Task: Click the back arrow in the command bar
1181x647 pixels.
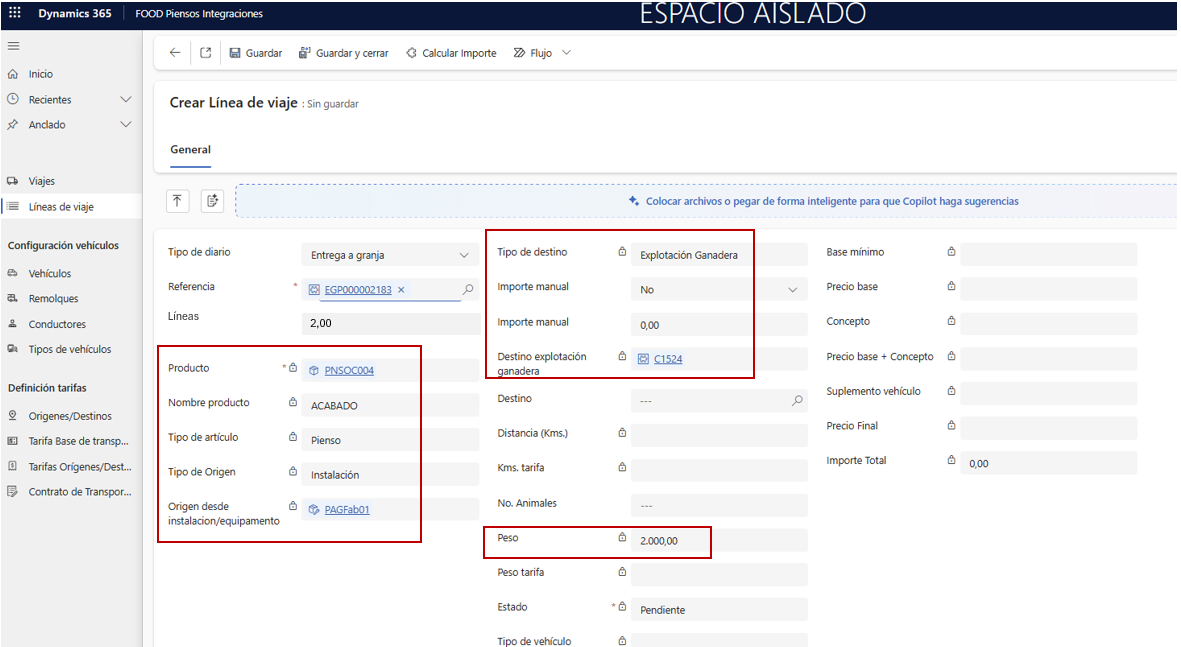Action: (x=175, y=53)
